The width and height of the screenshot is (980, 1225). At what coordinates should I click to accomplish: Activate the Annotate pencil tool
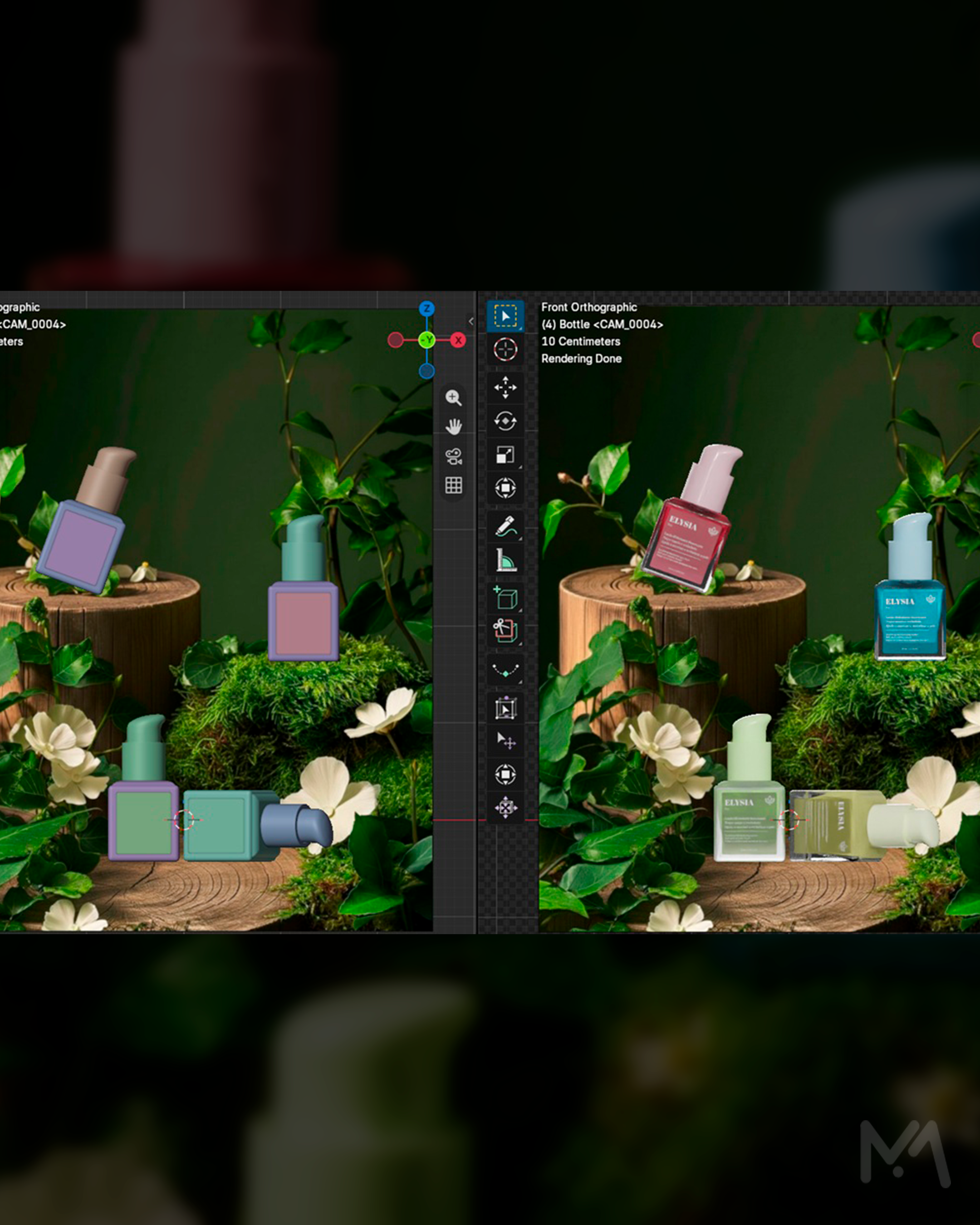click(505, 527)
